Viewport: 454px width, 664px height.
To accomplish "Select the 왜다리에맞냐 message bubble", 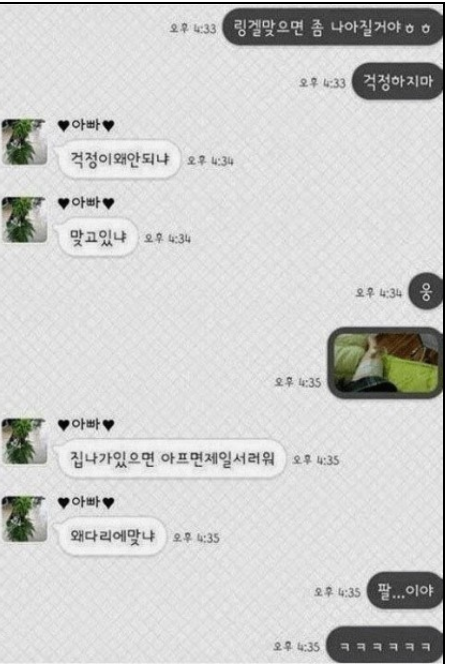I will [x=111, y=537].
